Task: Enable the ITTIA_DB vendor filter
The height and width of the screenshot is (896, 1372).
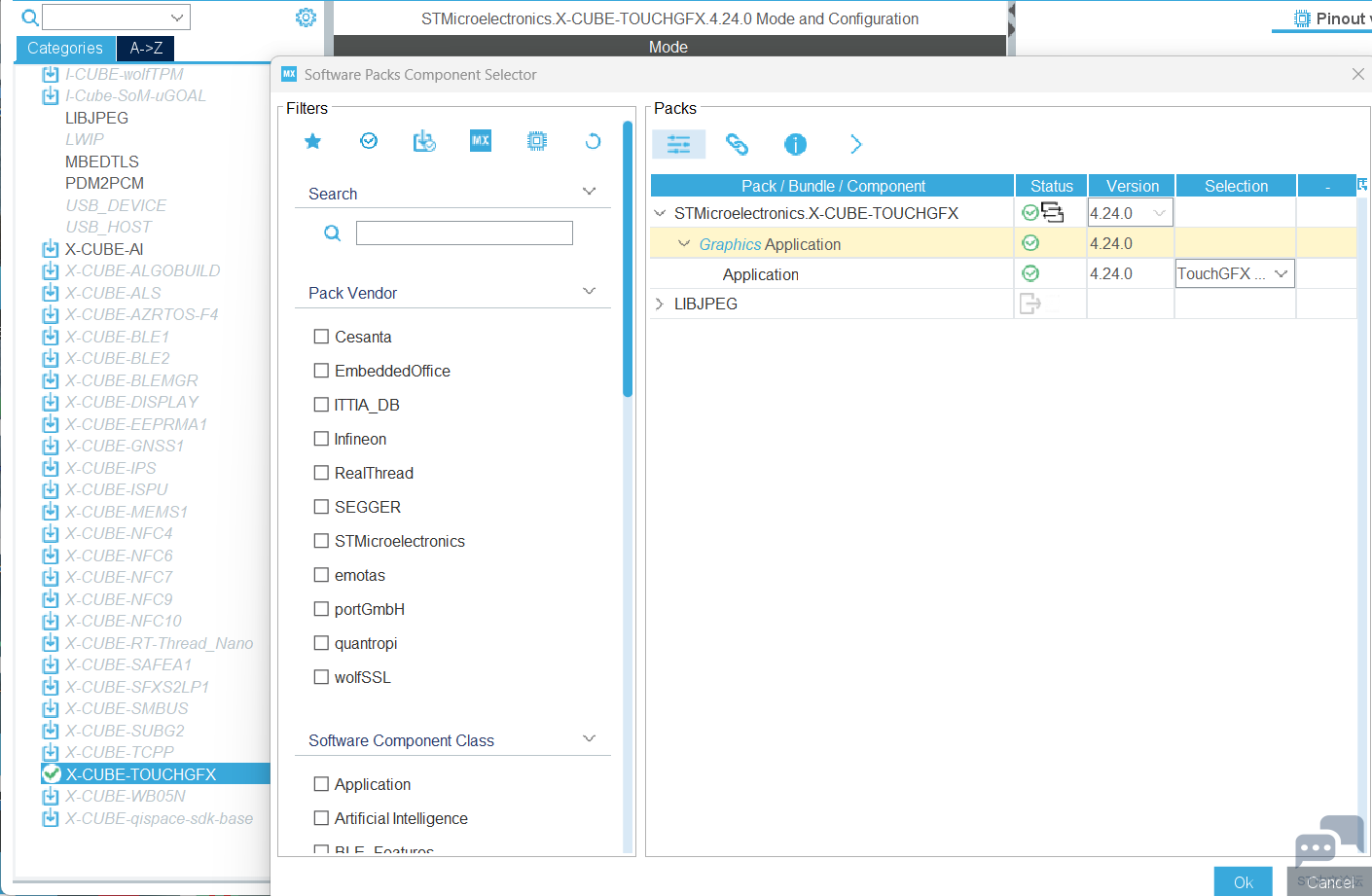Action: (321, 405)
